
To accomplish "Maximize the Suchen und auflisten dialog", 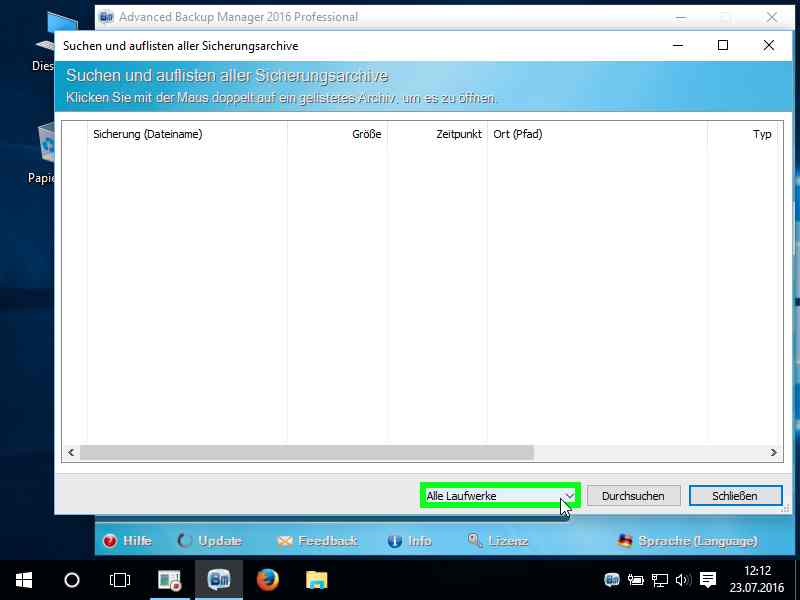I will [723, 45].
